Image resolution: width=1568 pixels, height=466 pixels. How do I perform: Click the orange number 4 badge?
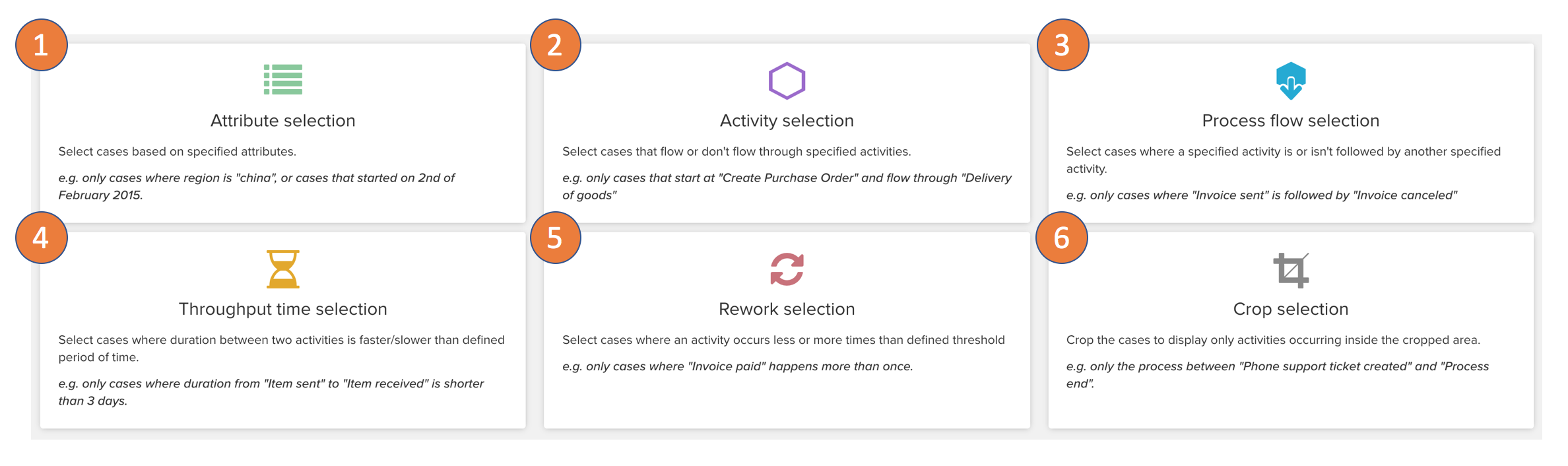point(41,238)
